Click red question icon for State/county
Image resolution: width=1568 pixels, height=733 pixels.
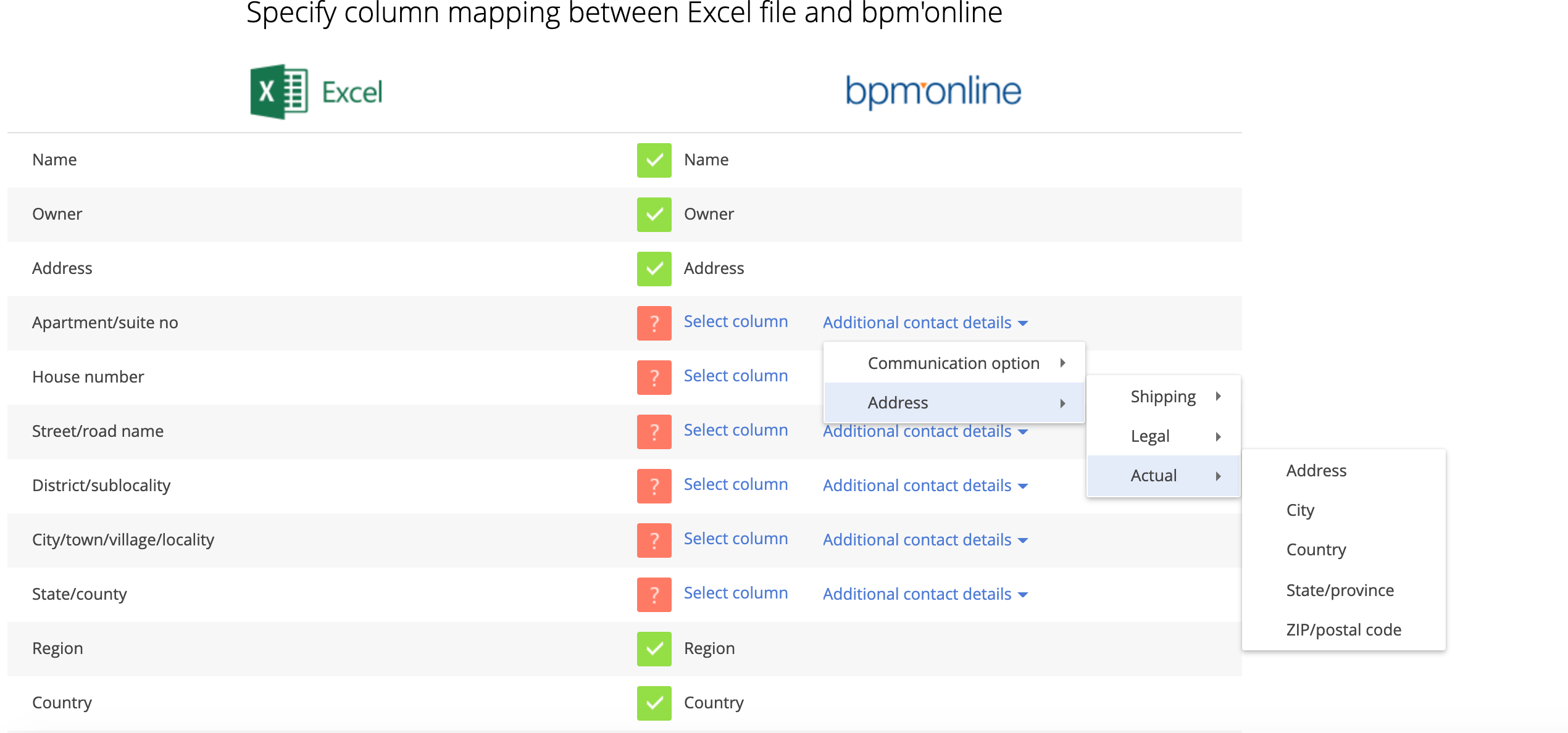coord(654,595)
